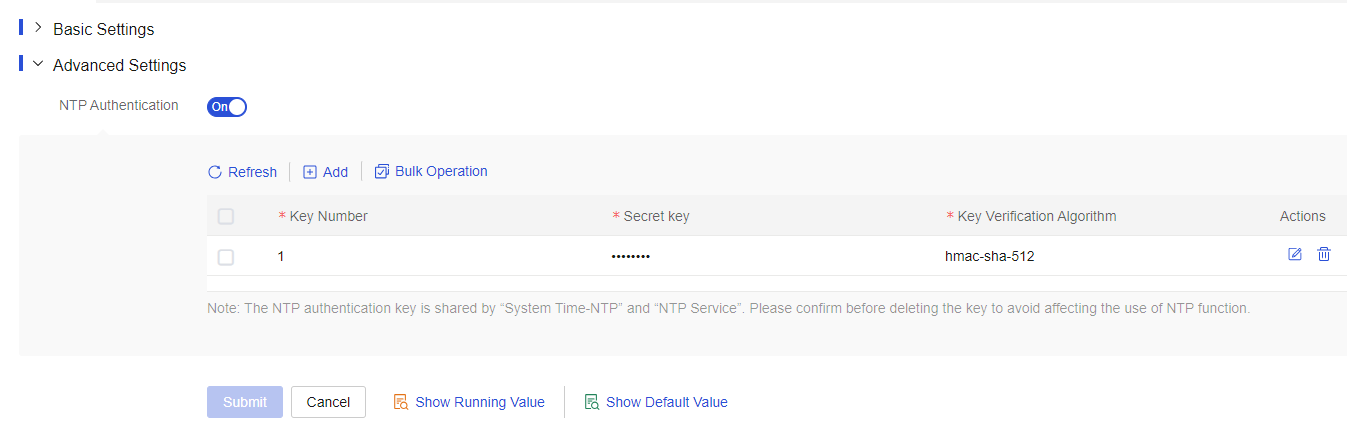Click the Show Running Value link

[480, 402]
